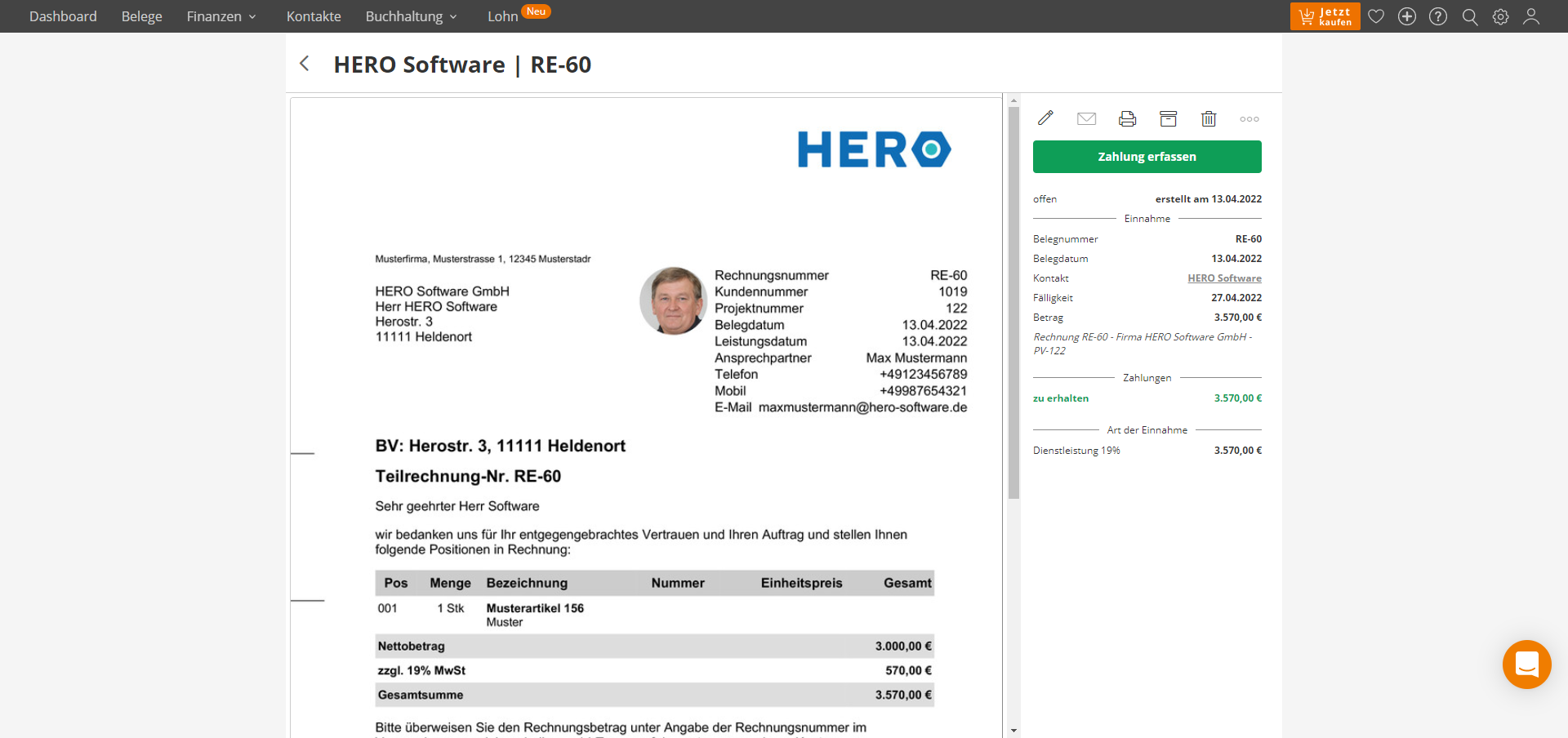Click the email maxmustermann@hero-software.de
1568x738 pixels.
pos(862,407)
